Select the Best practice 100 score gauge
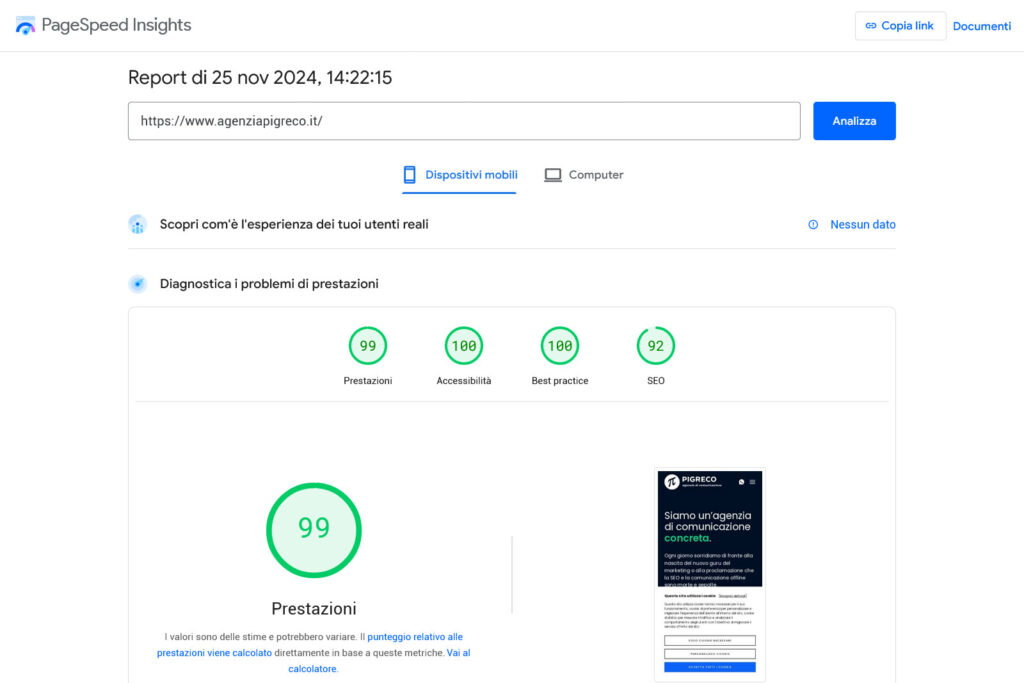 [x=560, y=345]
